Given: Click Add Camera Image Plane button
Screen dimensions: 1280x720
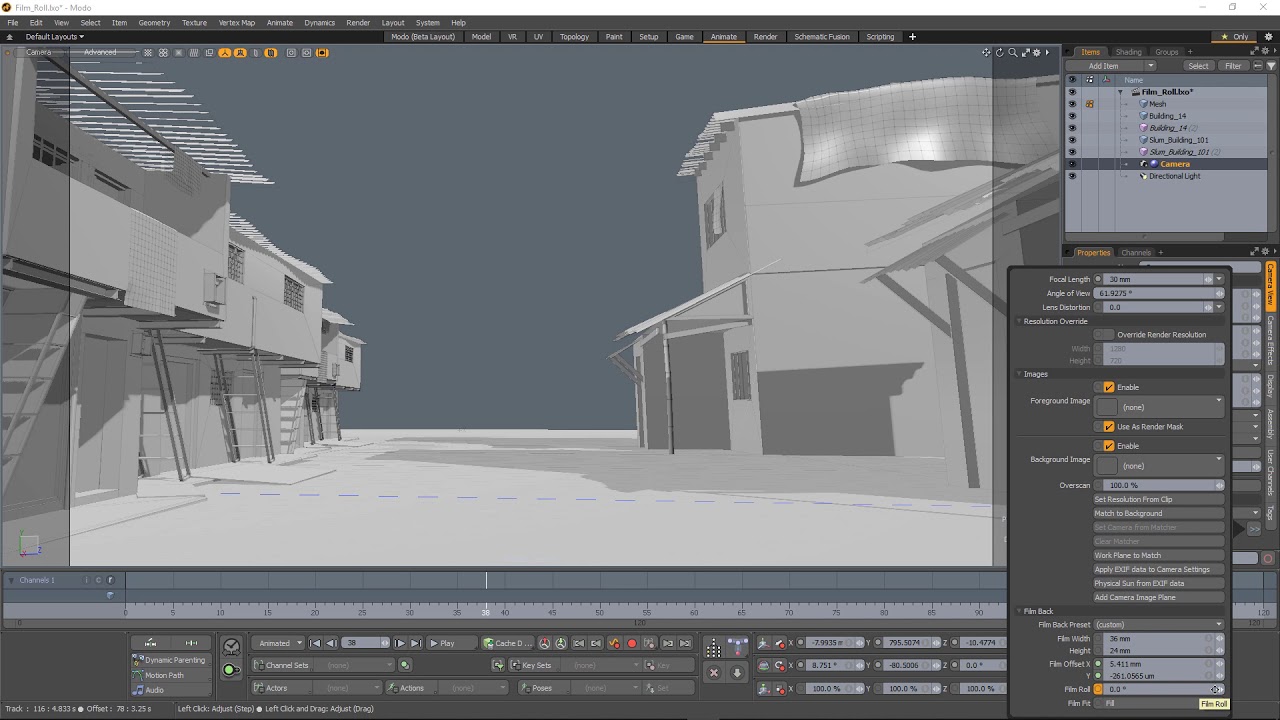Looking at the screenshot, I should pyautogui.click(x=1159, y=598).
